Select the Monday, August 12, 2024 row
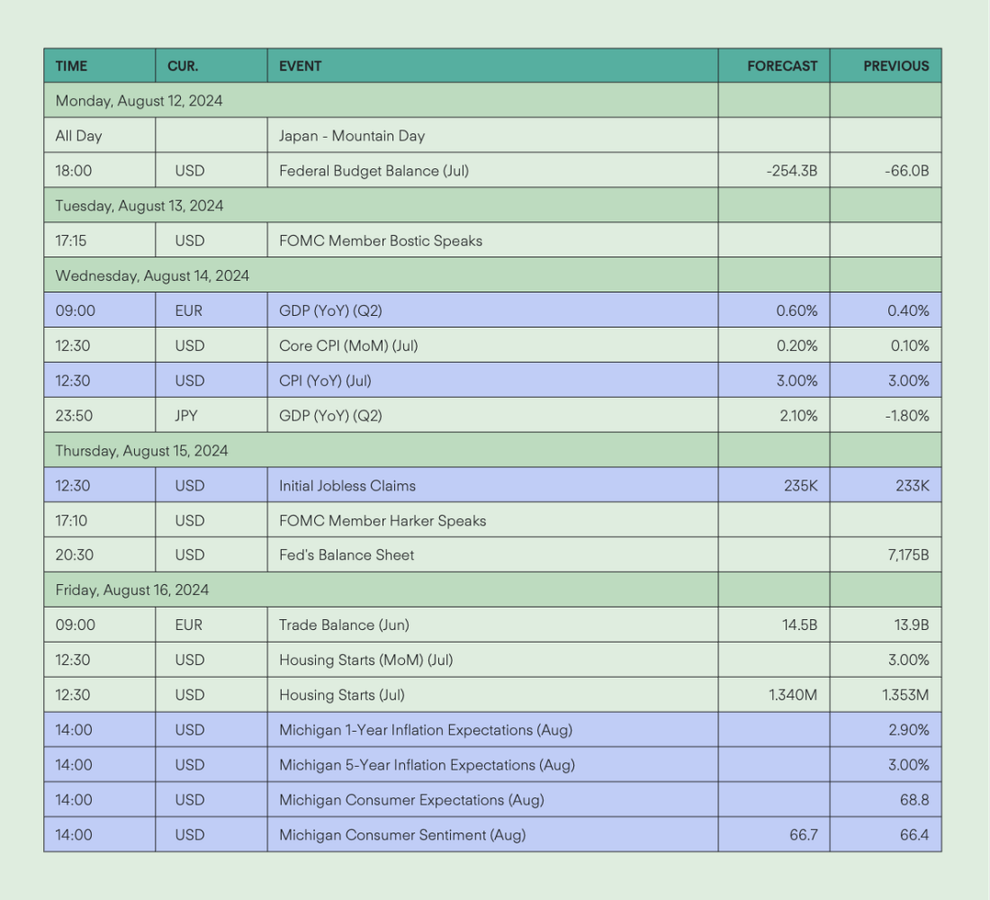The image size is (990, 900). click(492, 100)
